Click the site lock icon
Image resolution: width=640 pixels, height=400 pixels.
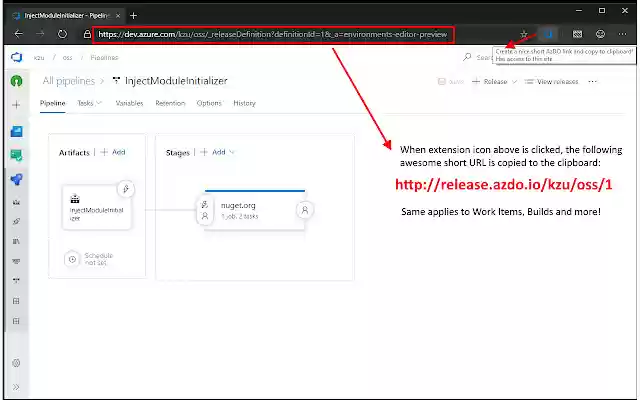(87, 34)
